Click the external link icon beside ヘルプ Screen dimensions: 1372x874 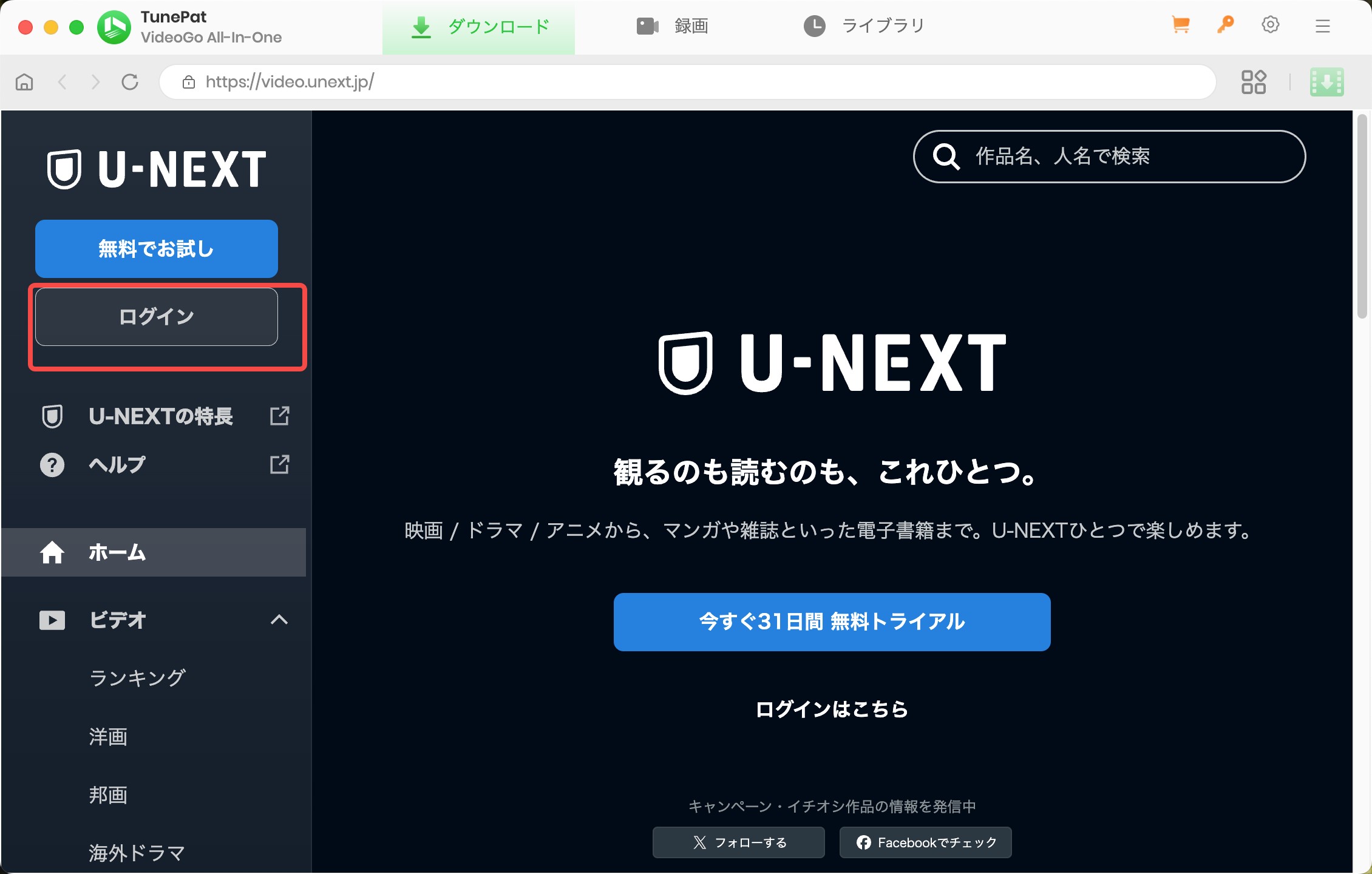point(279,464)
